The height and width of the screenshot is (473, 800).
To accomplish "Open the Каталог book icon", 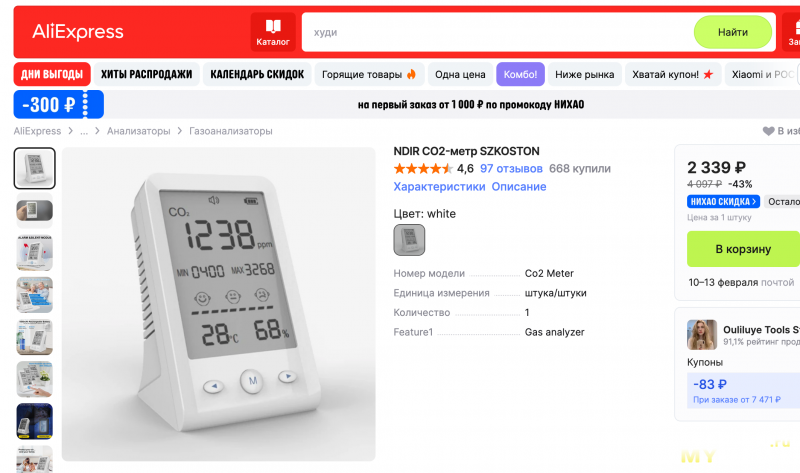I will tap(273, 26).
